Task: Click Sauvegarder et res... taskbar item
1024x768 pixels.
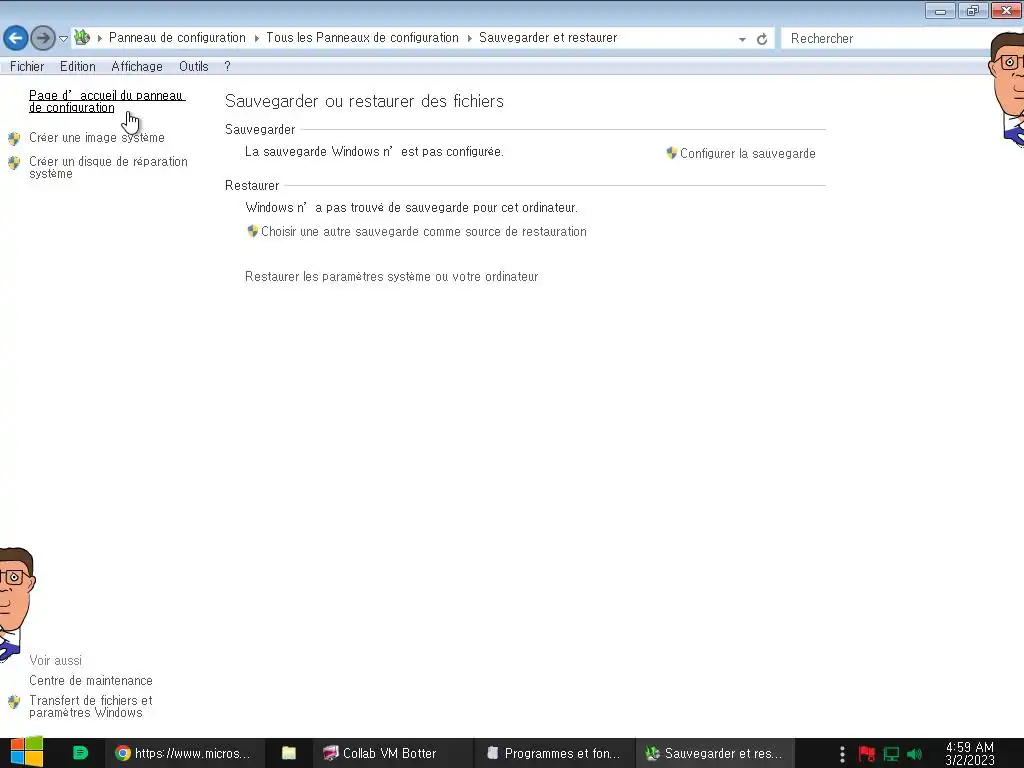Action: (714, 753)
